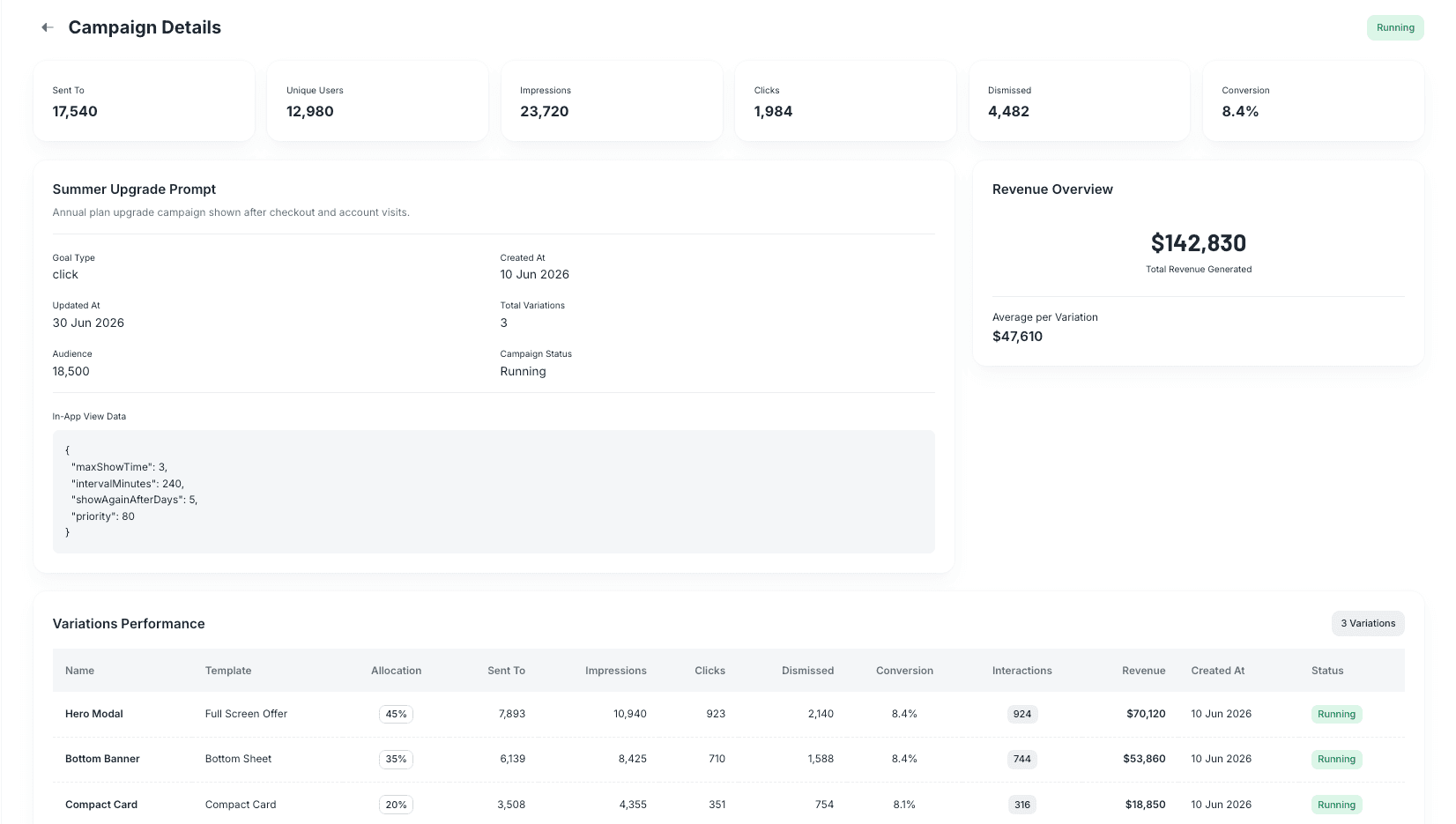Click the Revenue column header
The image size is (1456, 824).
1143,671
